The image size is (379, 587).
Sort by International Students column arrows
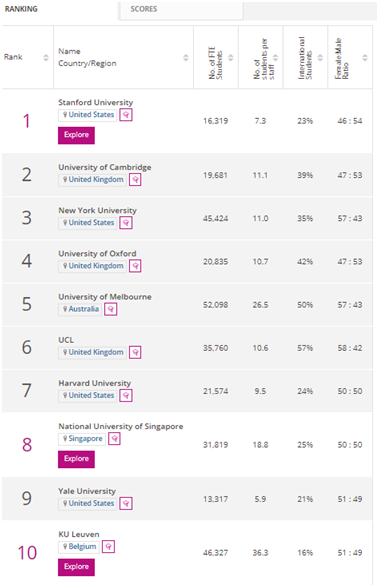coord(320,57)
